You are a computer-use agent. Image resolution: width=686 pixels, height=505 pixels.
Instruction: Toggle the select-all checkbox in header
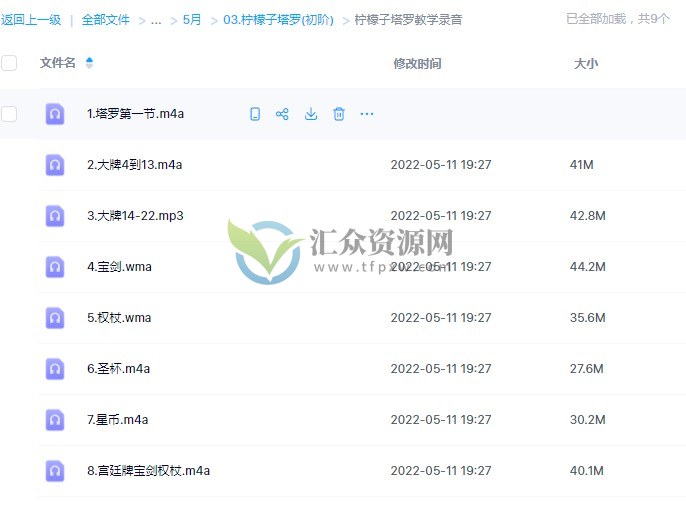coord(9,63)
